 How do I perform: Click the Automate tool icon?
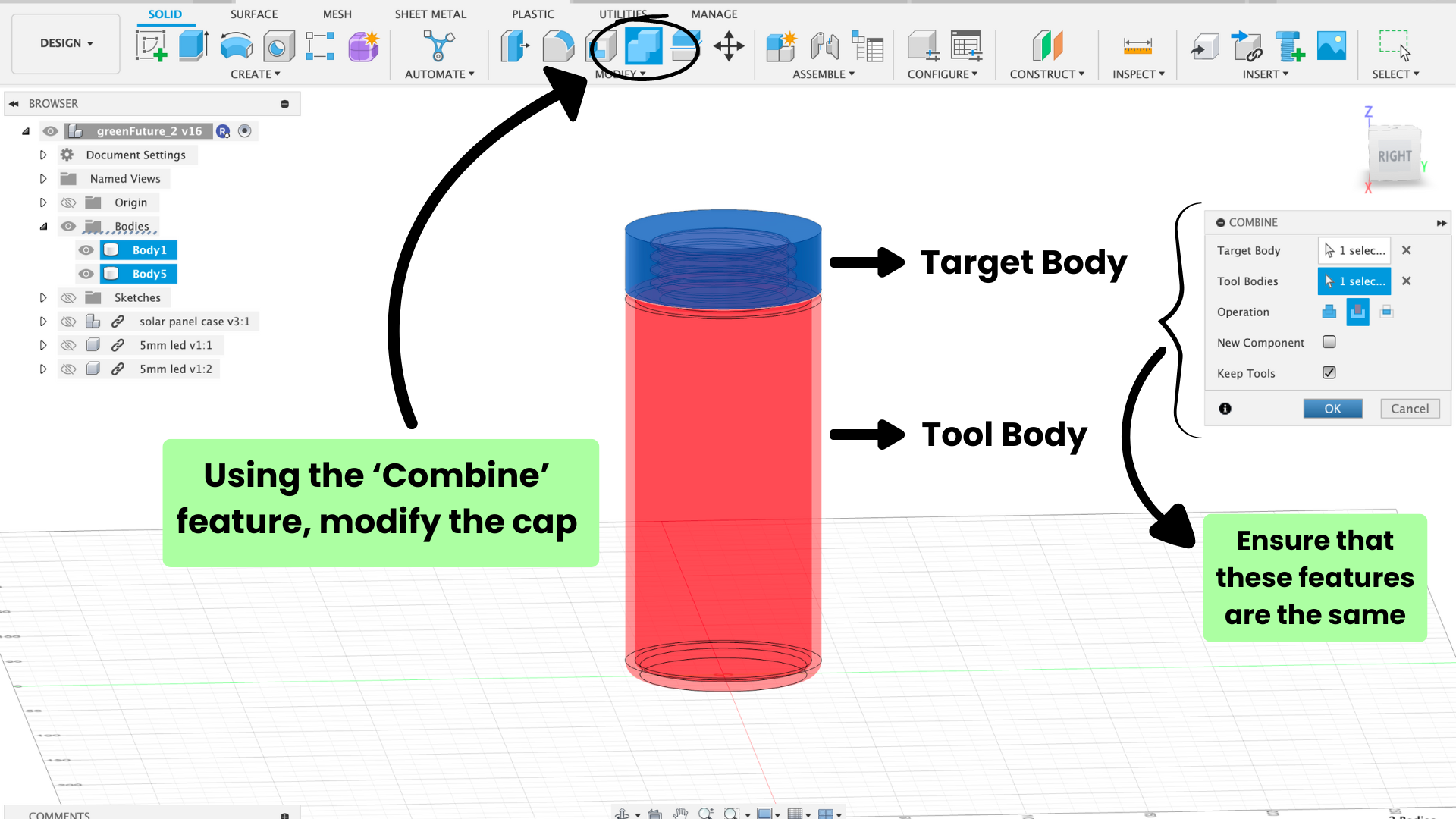(438, 46)
